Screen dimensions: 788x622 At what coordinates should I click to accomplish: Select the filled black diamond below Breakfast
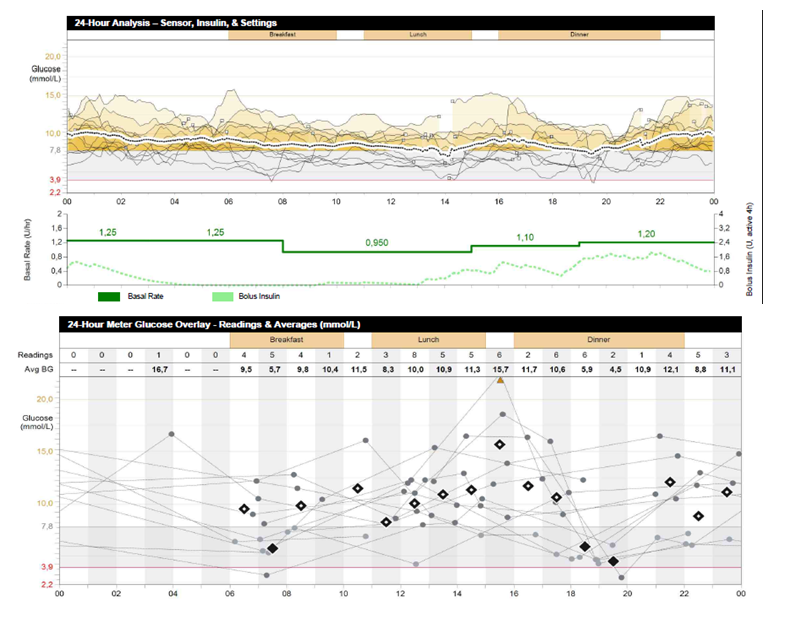[x=272, y=548]
